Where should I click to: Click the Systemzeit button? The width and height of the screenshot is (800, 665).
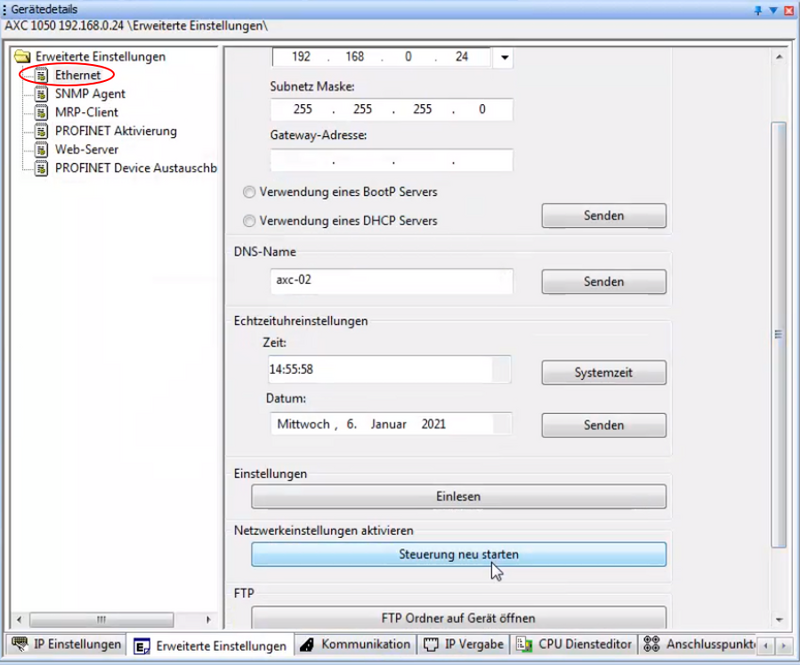click(x=603, y=373)
